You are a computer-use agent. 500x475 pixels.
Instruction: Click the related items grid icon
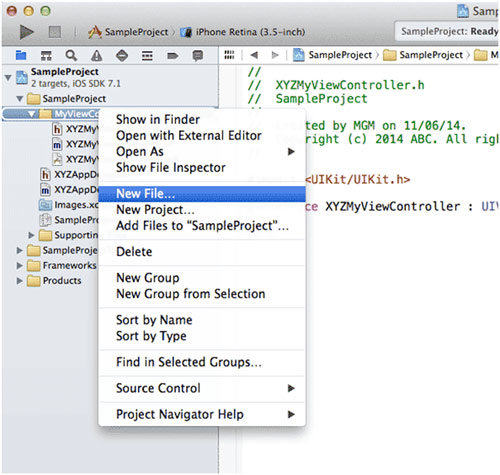coord(229,55)
